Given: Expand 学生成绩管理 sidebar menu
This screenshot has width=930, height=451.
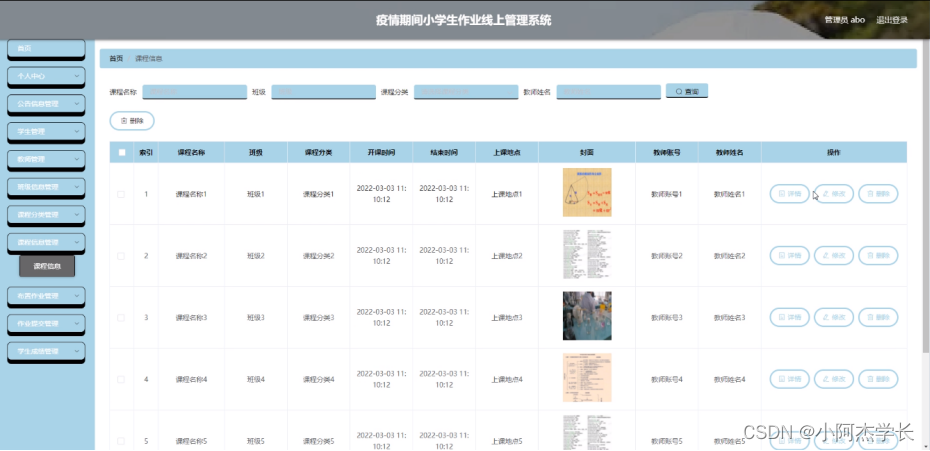Looking at the screenshot, I should [46, 351].
